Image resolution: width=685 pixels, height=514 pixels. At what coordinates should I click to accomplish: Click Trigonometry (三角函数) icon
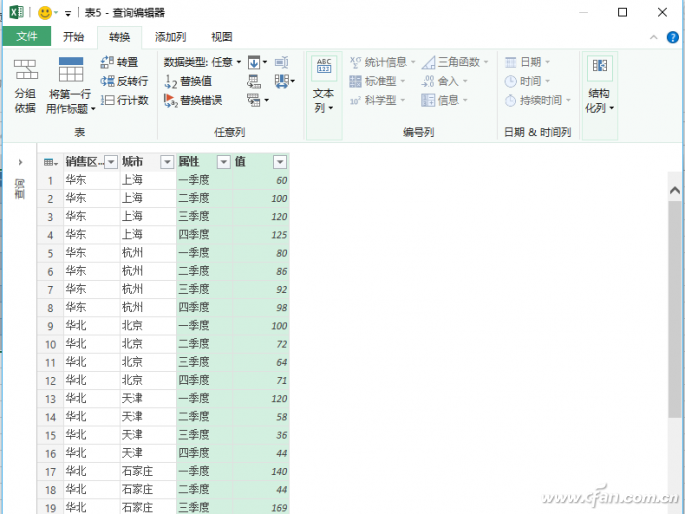pos(429,62)
